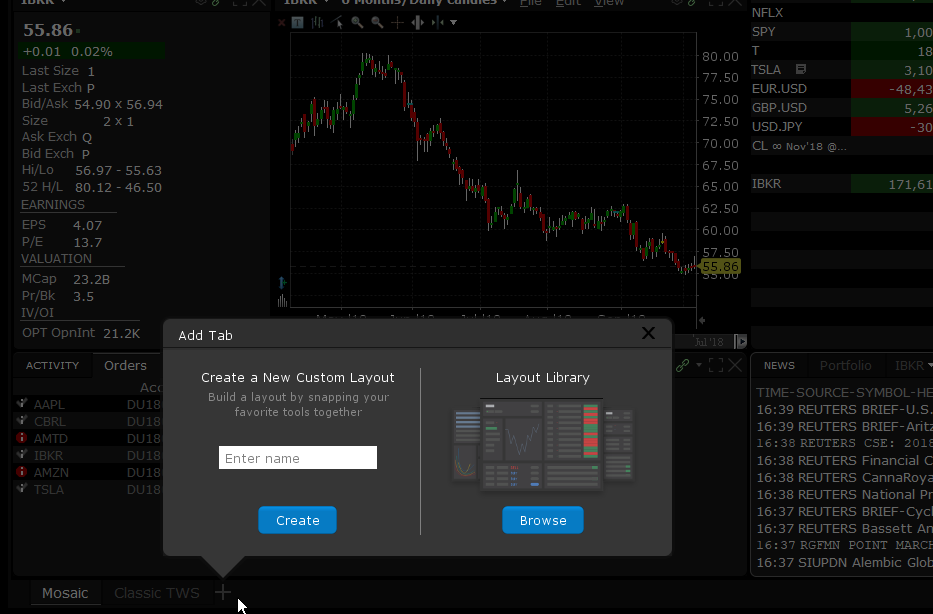Click the blue arrow icon left of chart
Viewport: 933px width, 614px height.
282,282
